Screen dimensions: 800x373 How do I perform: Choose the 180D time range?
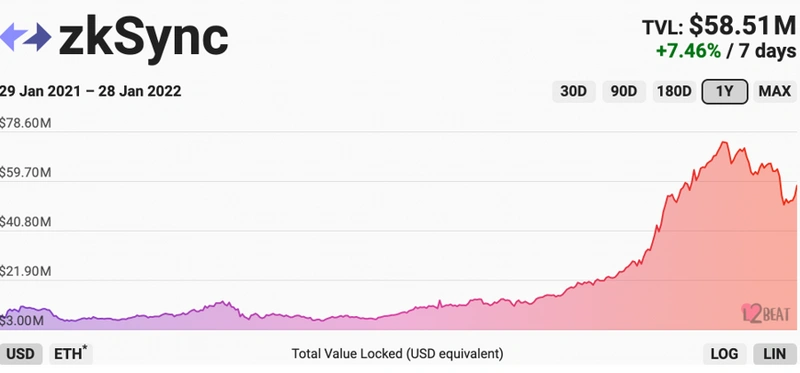(674, 92)
